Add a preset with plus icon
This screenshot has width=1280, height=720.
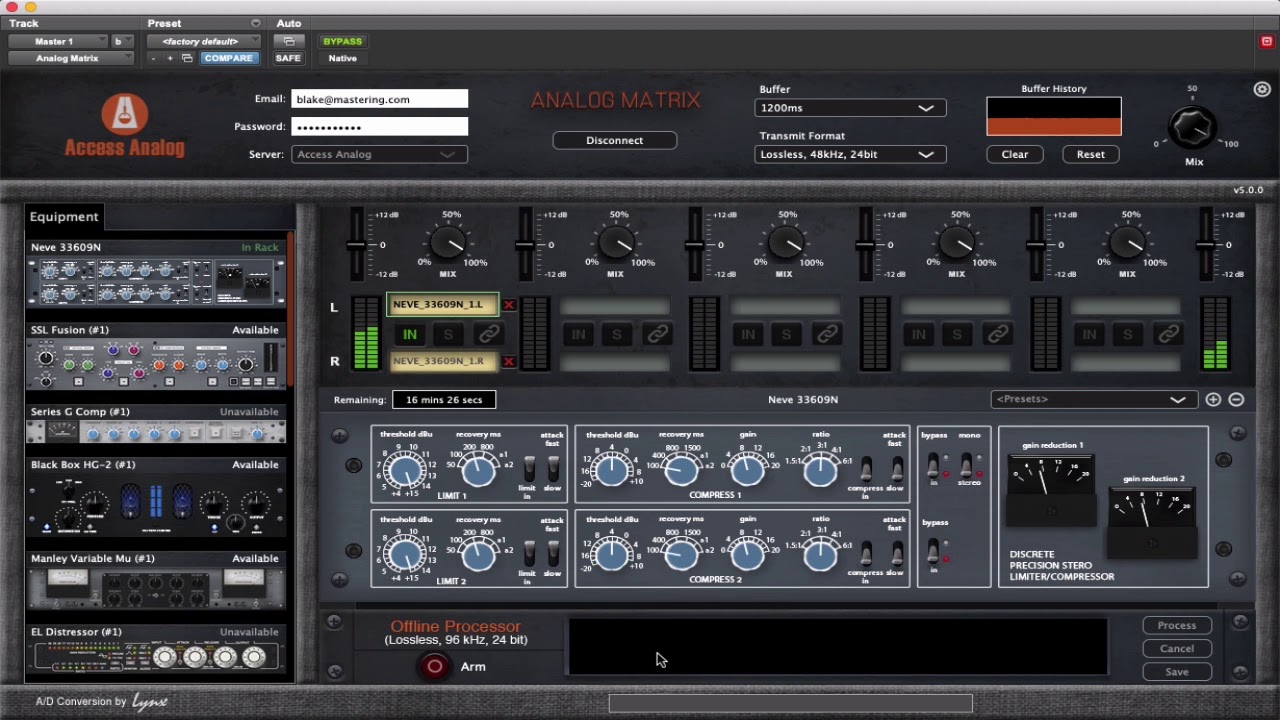pos(1213,400)
